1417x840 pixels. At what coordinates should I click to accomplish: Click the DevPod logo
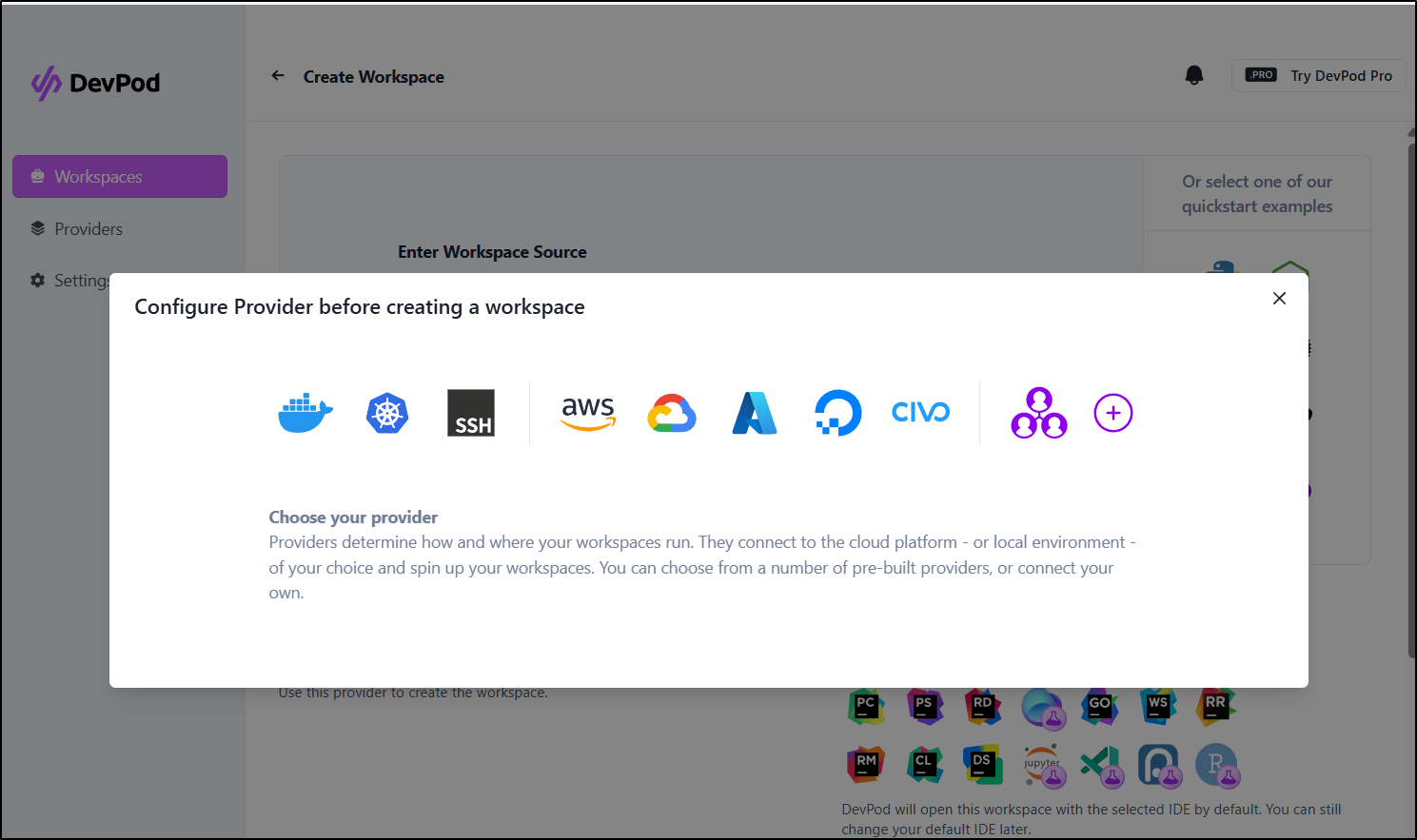pos(95,83)
